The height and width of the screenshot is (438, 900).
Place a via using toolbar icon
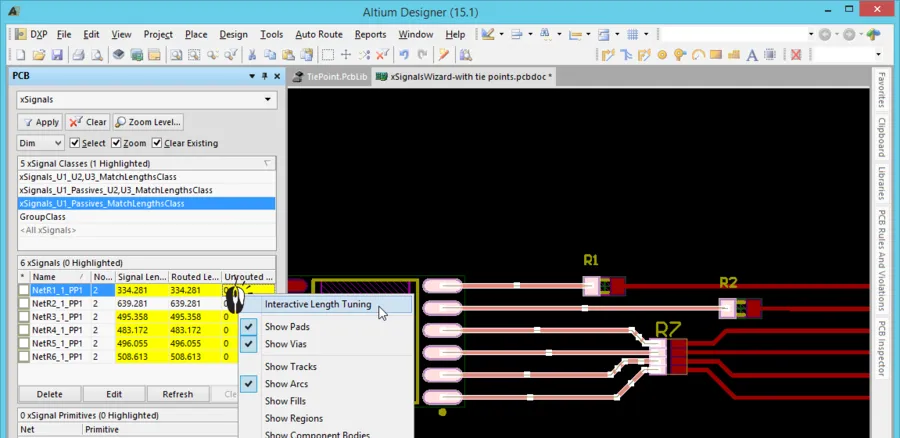pyautogui.click(x=680, y=55)
